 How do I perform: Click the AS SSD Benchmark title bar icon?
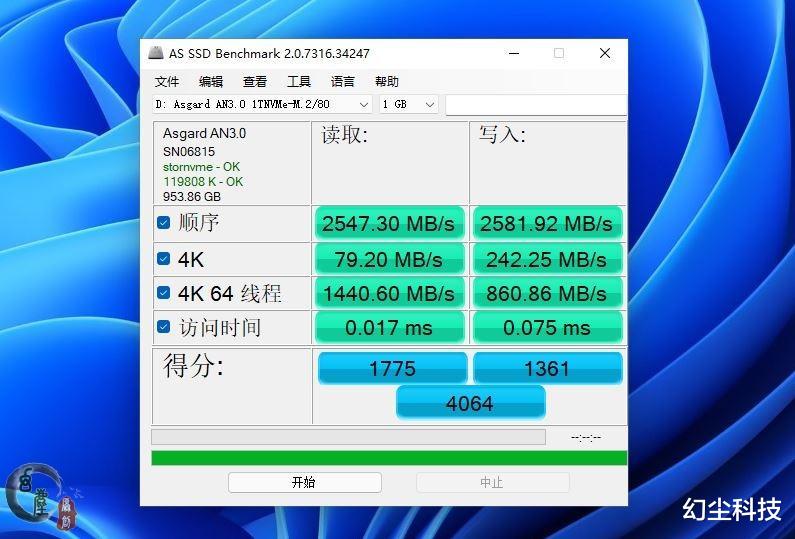tap(156, 53)
